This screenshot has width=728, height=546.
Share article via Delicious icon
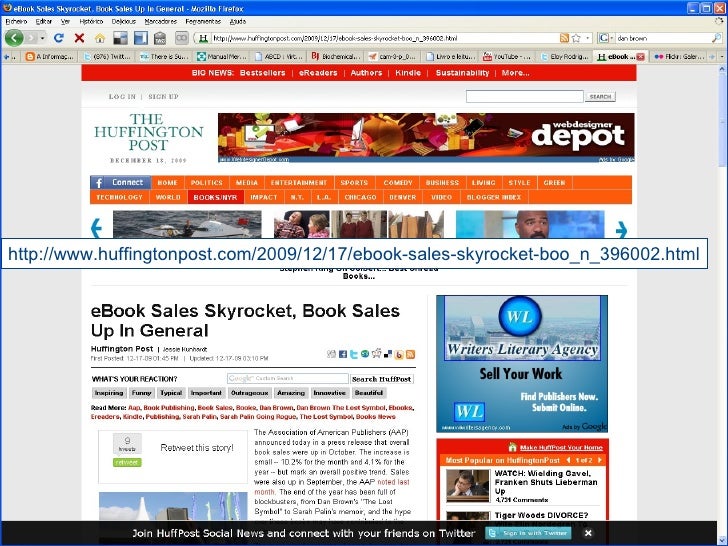pyautogui.click(x=388, y=354)
